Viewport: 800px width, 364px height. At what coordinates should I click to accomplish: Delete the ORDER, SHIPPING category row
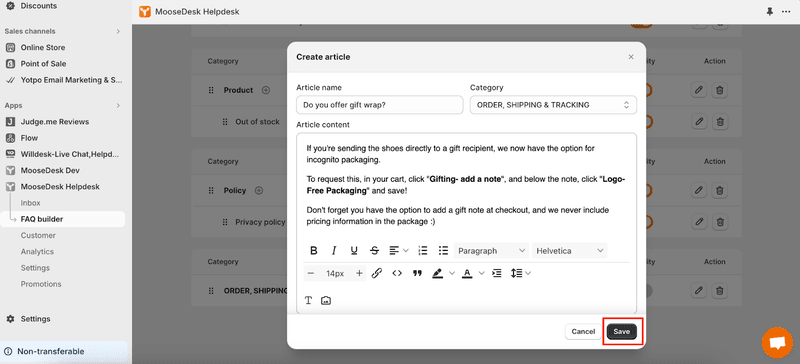pyautogui.click(x=719, y=290)
